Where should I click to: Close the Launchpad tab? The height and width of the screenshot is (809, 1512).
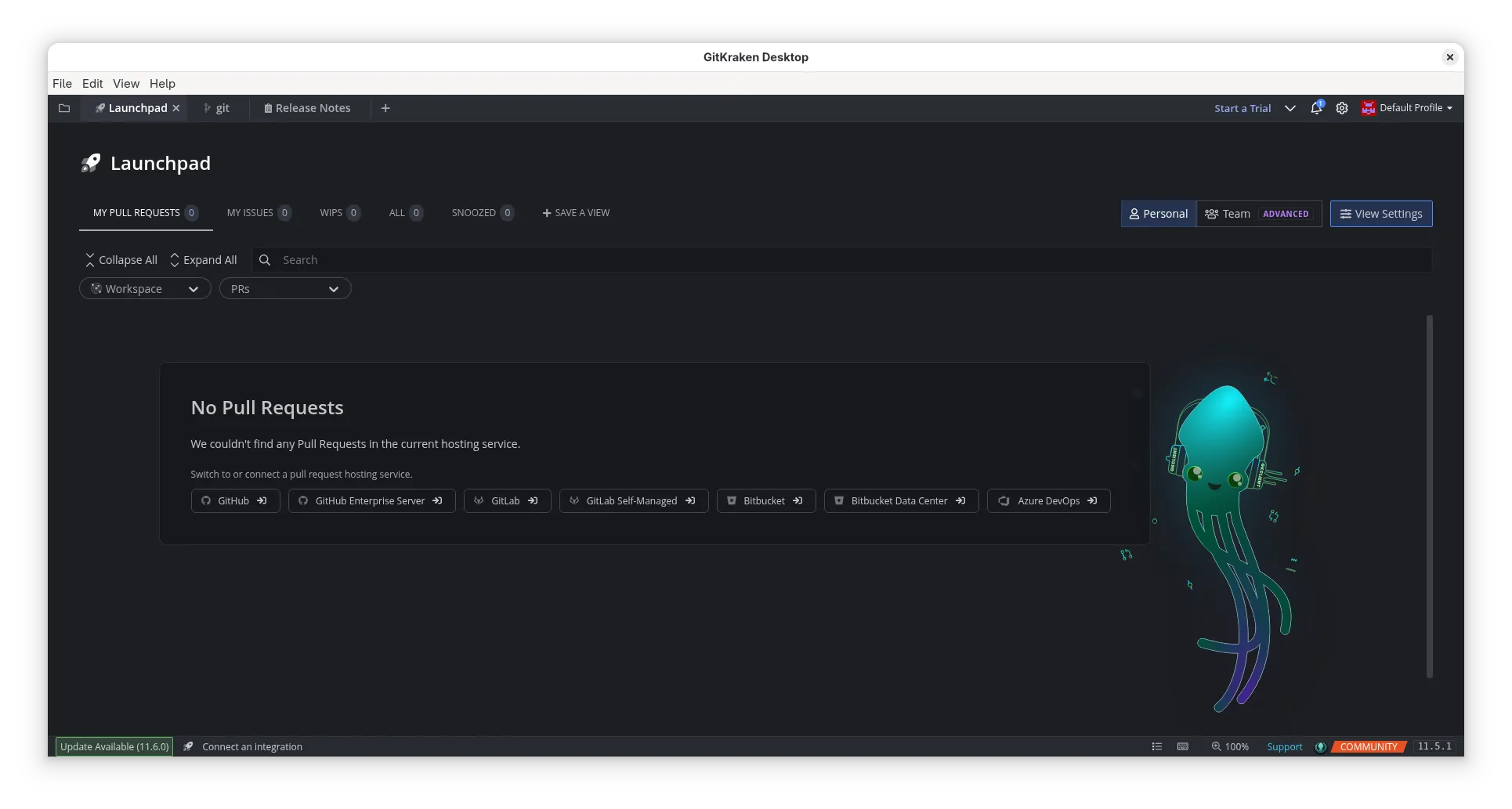pyautogui.click(x=176, y=108)
